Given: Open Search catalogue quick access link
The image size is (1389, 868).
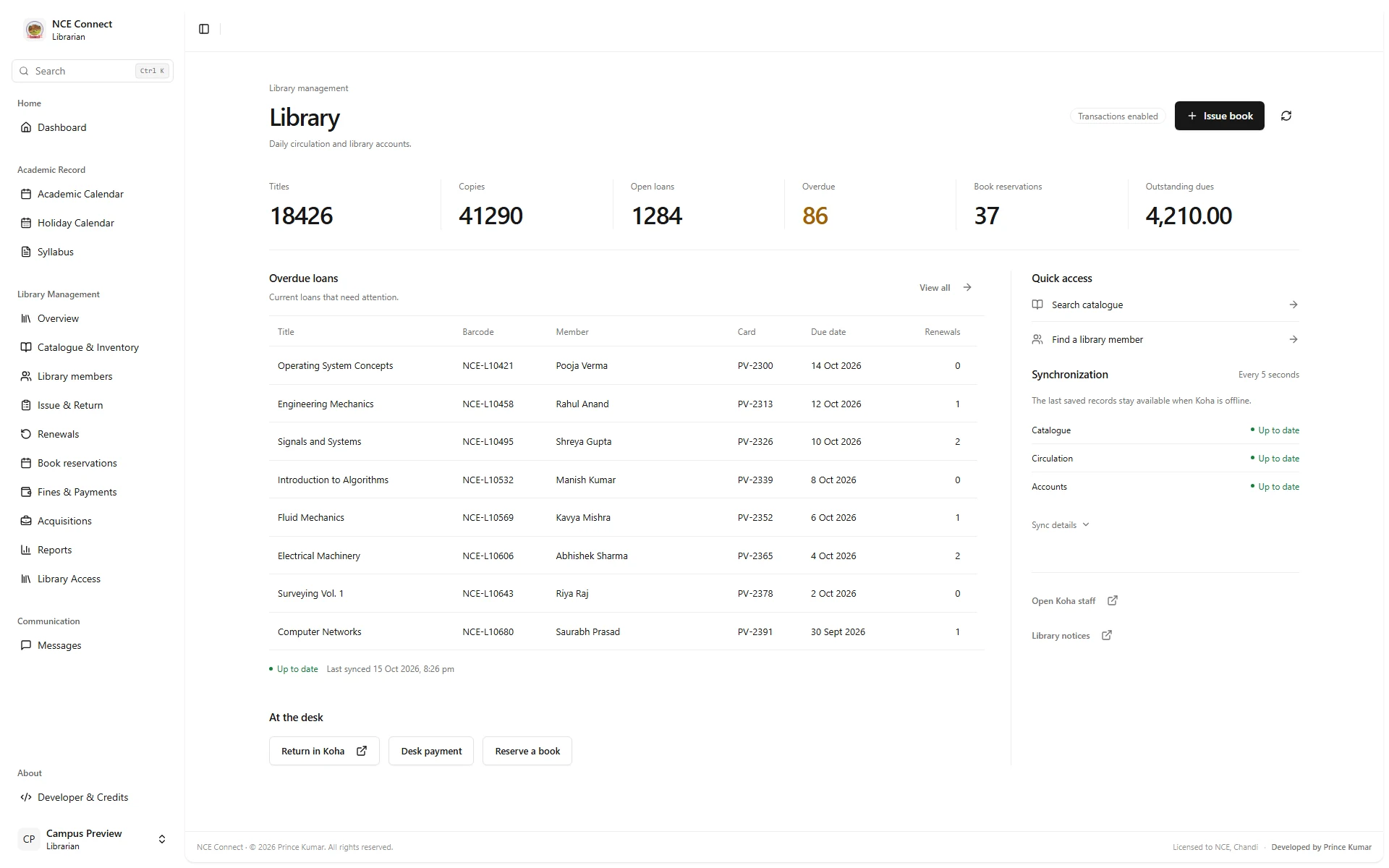Looking at the screenshot, I should [1165, 305].
